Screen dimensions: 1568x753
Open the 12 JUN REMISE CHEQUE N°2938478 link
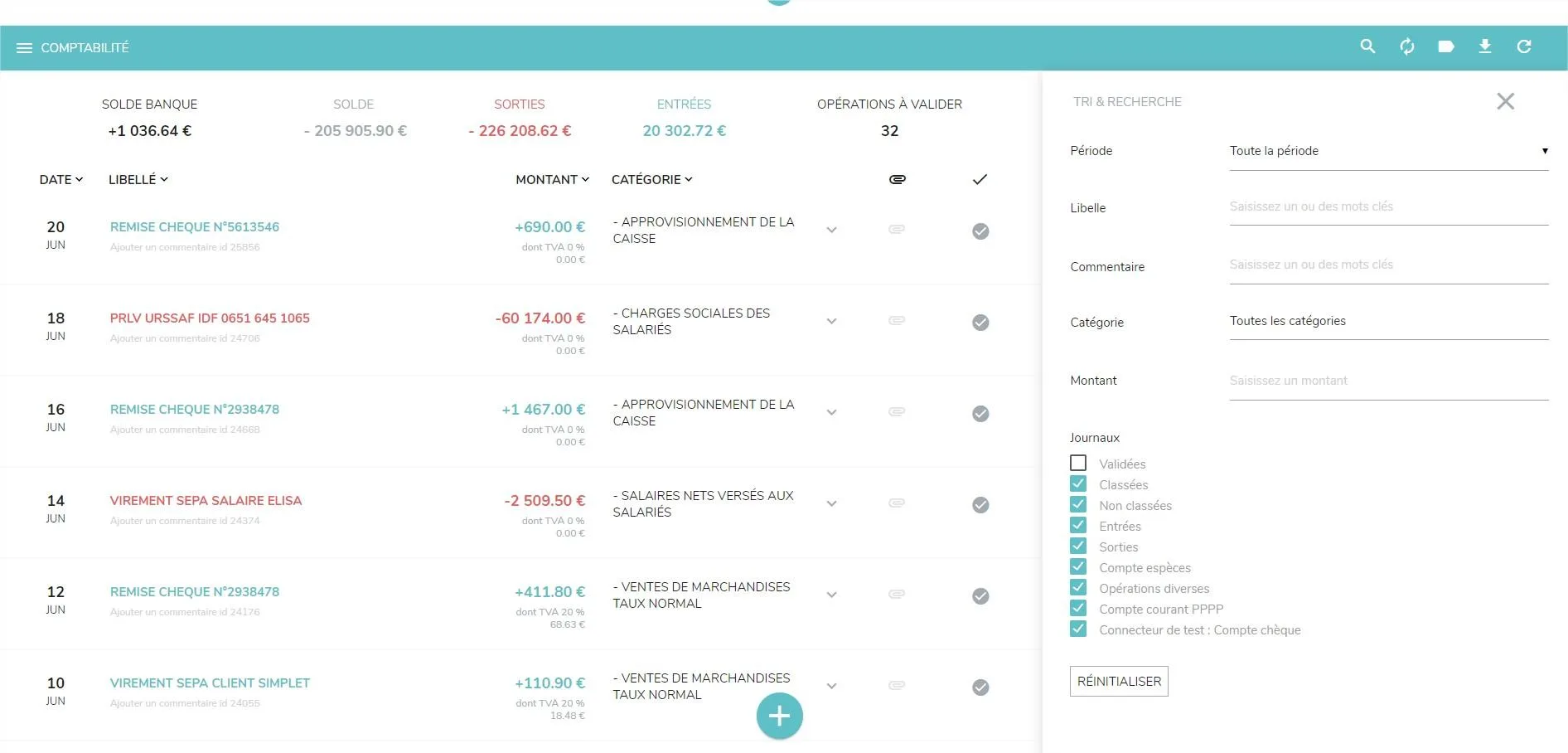pyautogui.click(x=195, y=592)
